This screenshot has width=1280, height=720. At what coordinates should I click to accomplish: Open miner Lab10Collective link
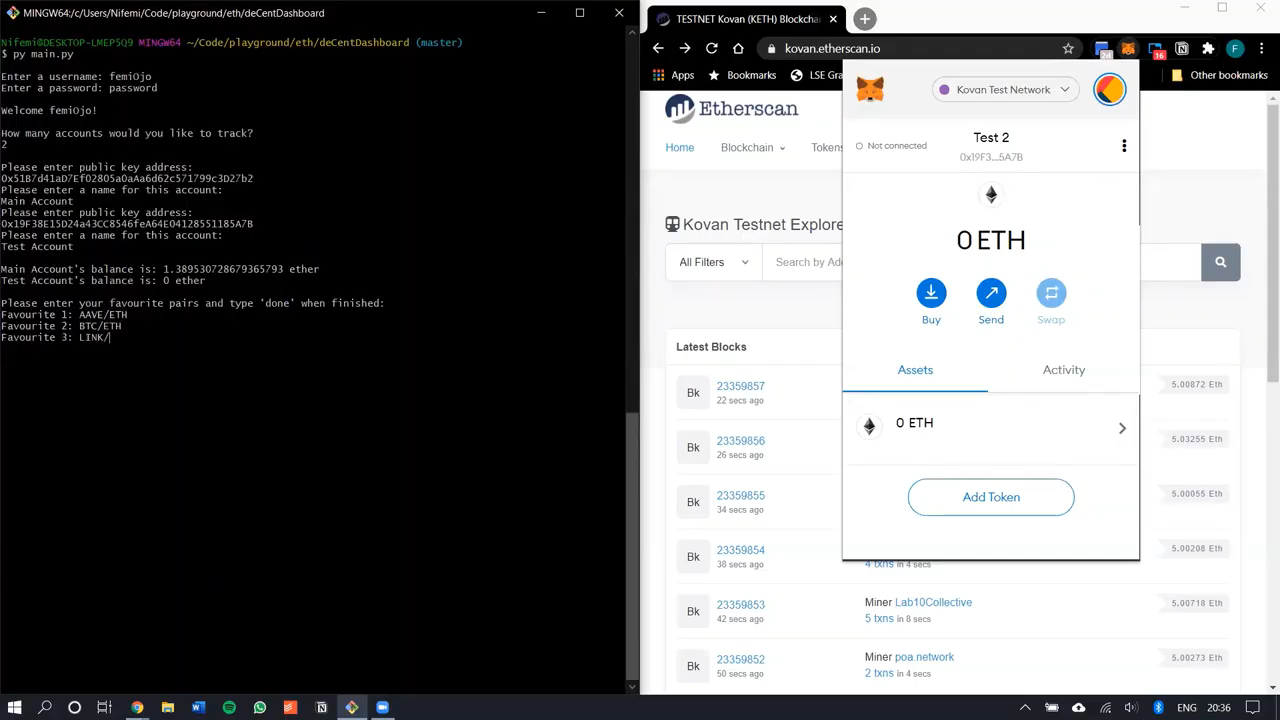click(933, 602)
